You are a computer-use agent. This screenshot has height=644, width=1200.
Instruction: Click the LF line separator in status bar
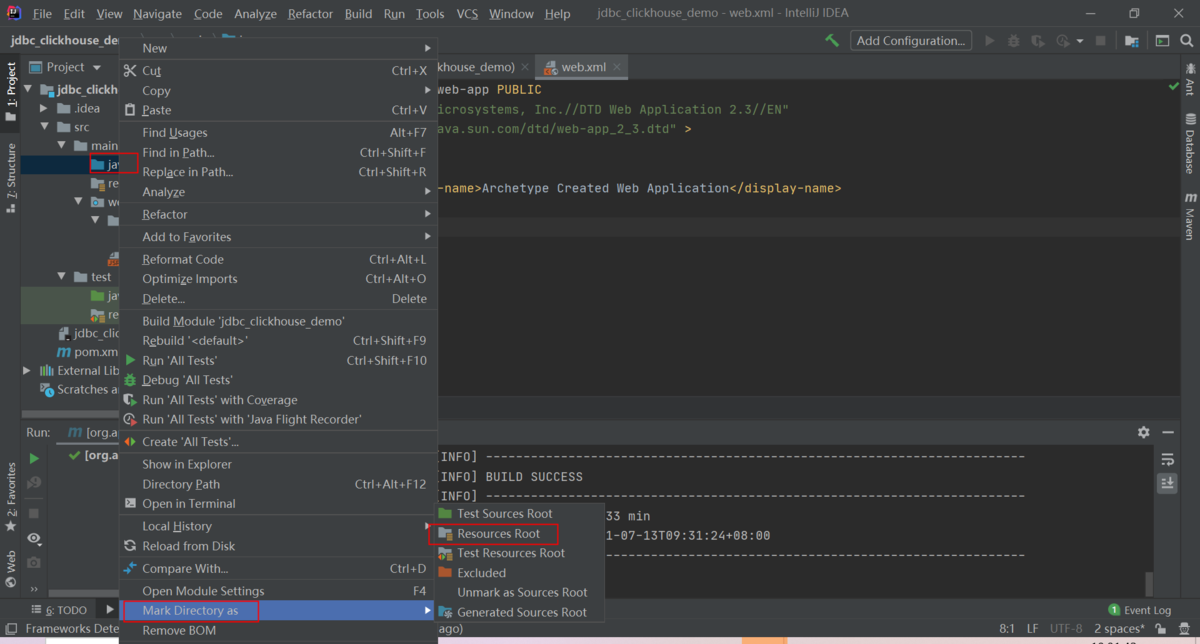point(1033,629)
